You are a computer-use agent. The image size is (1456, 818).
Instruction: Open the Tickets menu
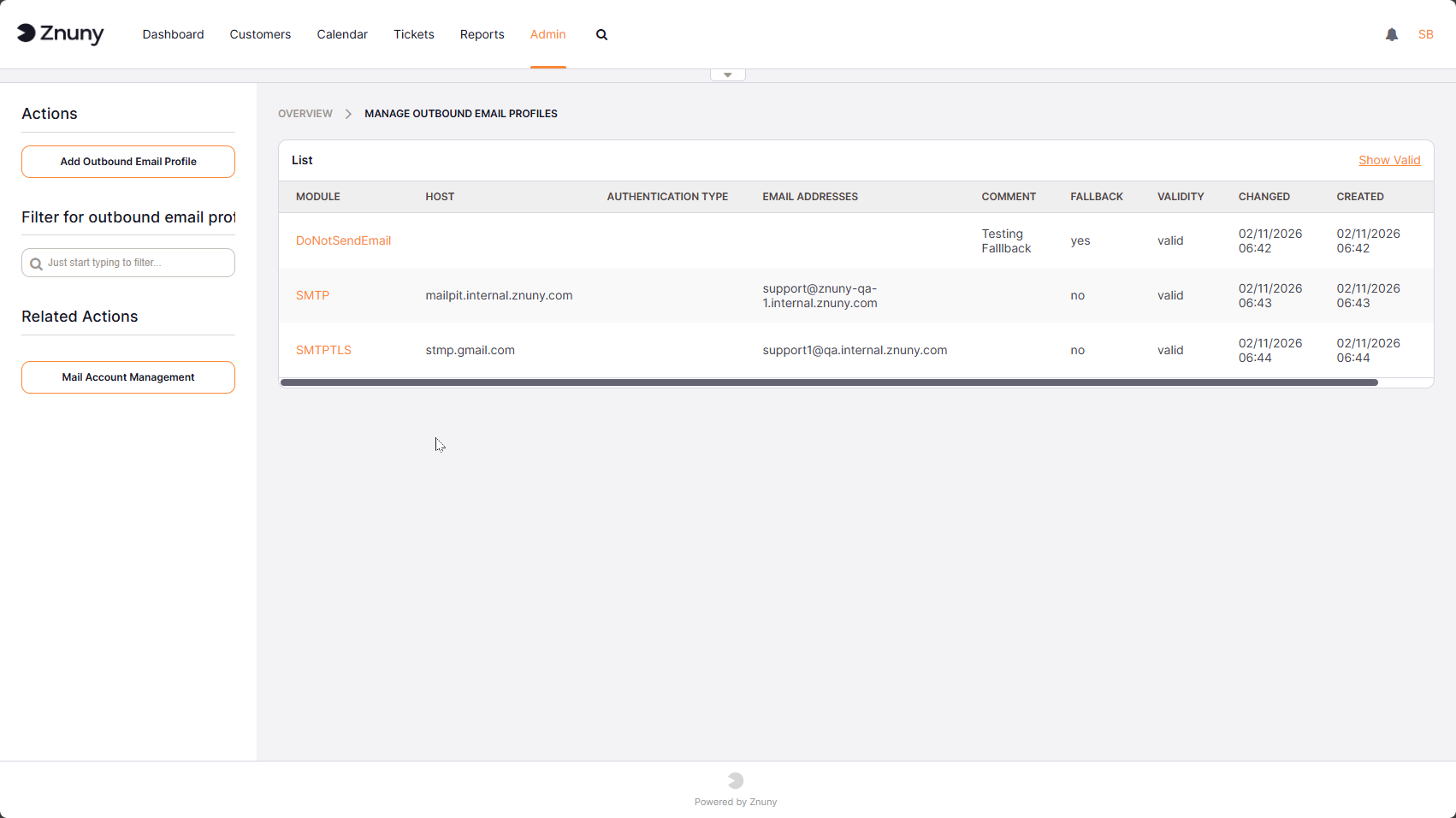pos(414,35)
